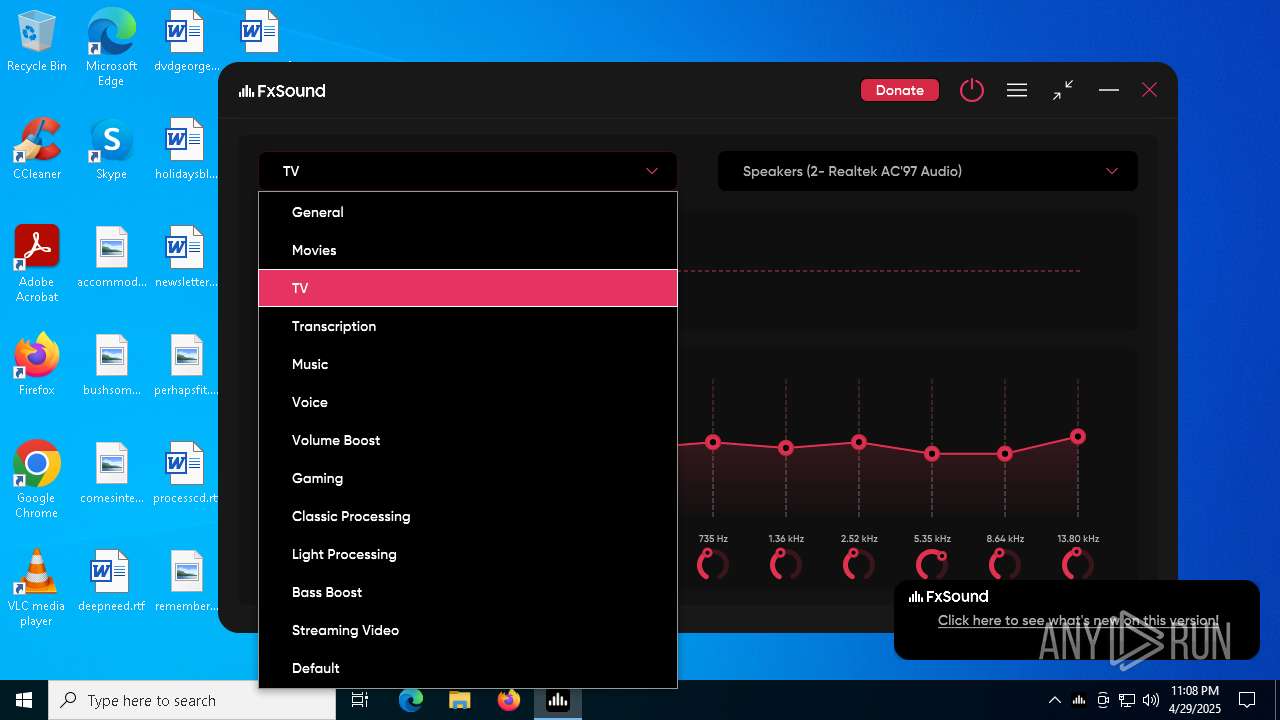Open Recycle Bin on desktop
1280x720 pixels.
click(x=37, y=41)
